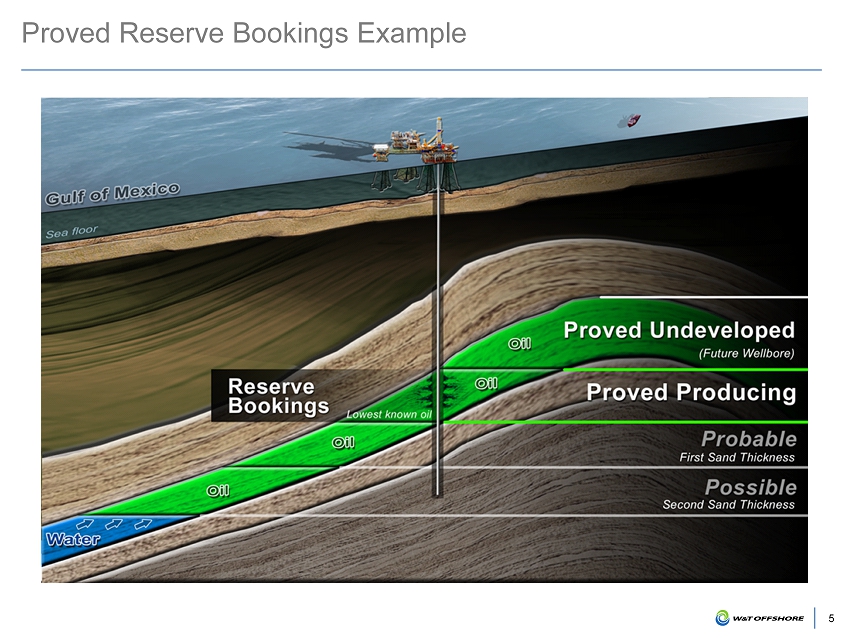Click the Gulf of Mexico label
This screenshot has height=638, width=850.
pos(112,194)
